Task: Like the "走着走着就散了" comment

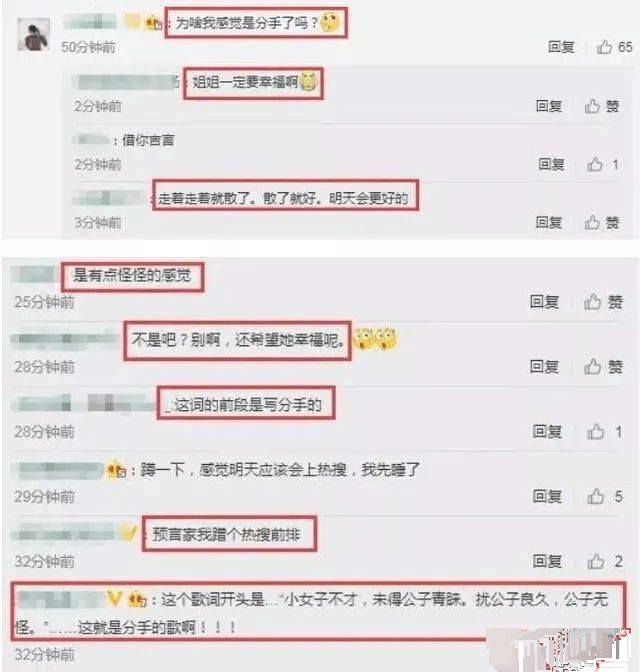Action: coord(592,222)
